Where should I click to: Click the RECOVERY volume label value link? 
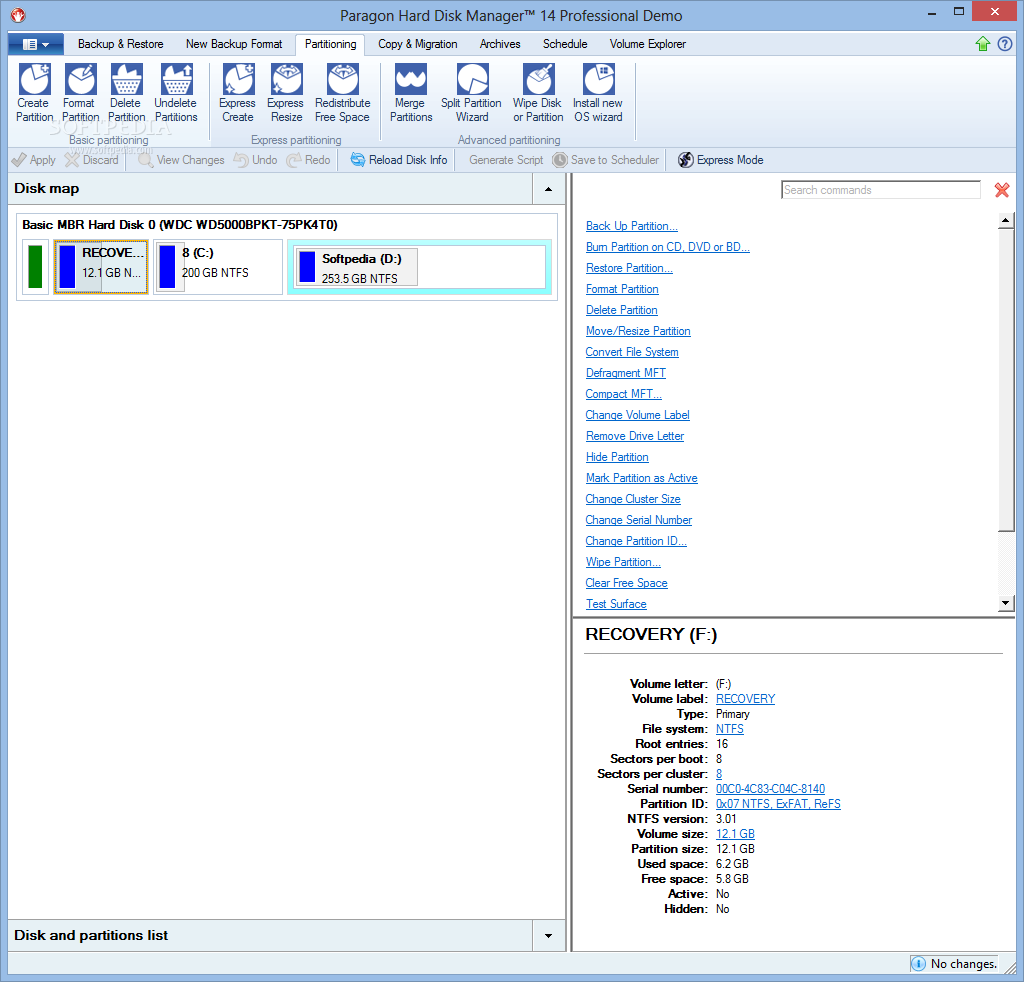[x=745, y=699]
